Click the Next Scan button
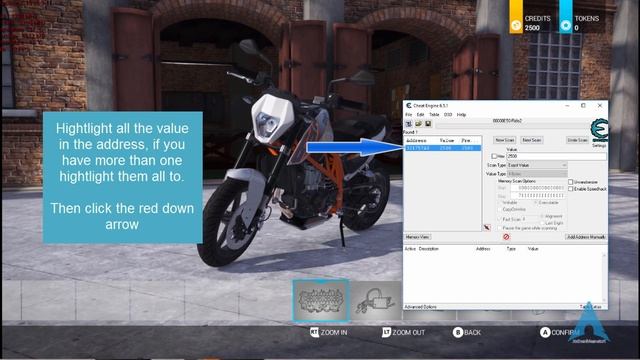 coord(532,140)
